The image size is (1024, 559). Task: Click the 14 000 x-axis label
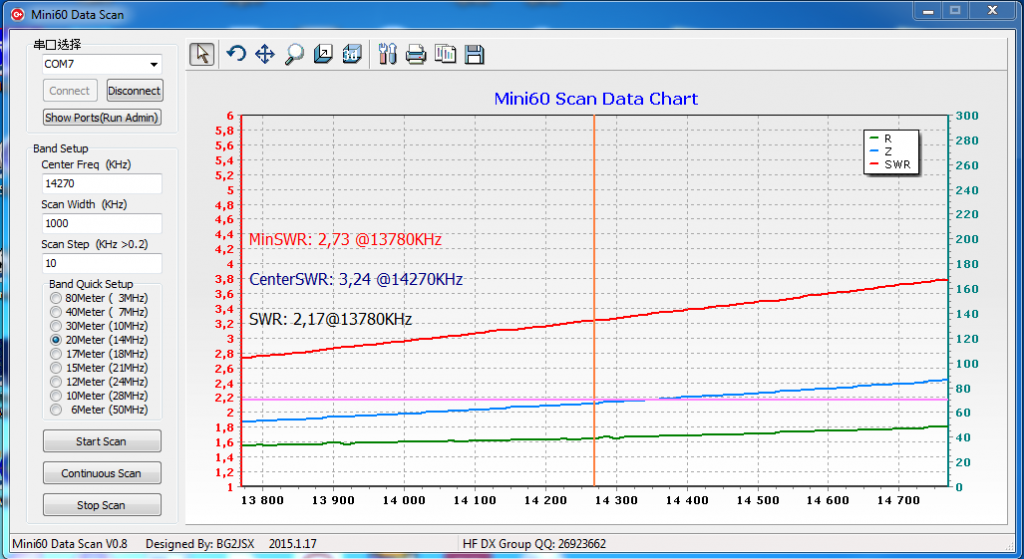pos(403,501)
